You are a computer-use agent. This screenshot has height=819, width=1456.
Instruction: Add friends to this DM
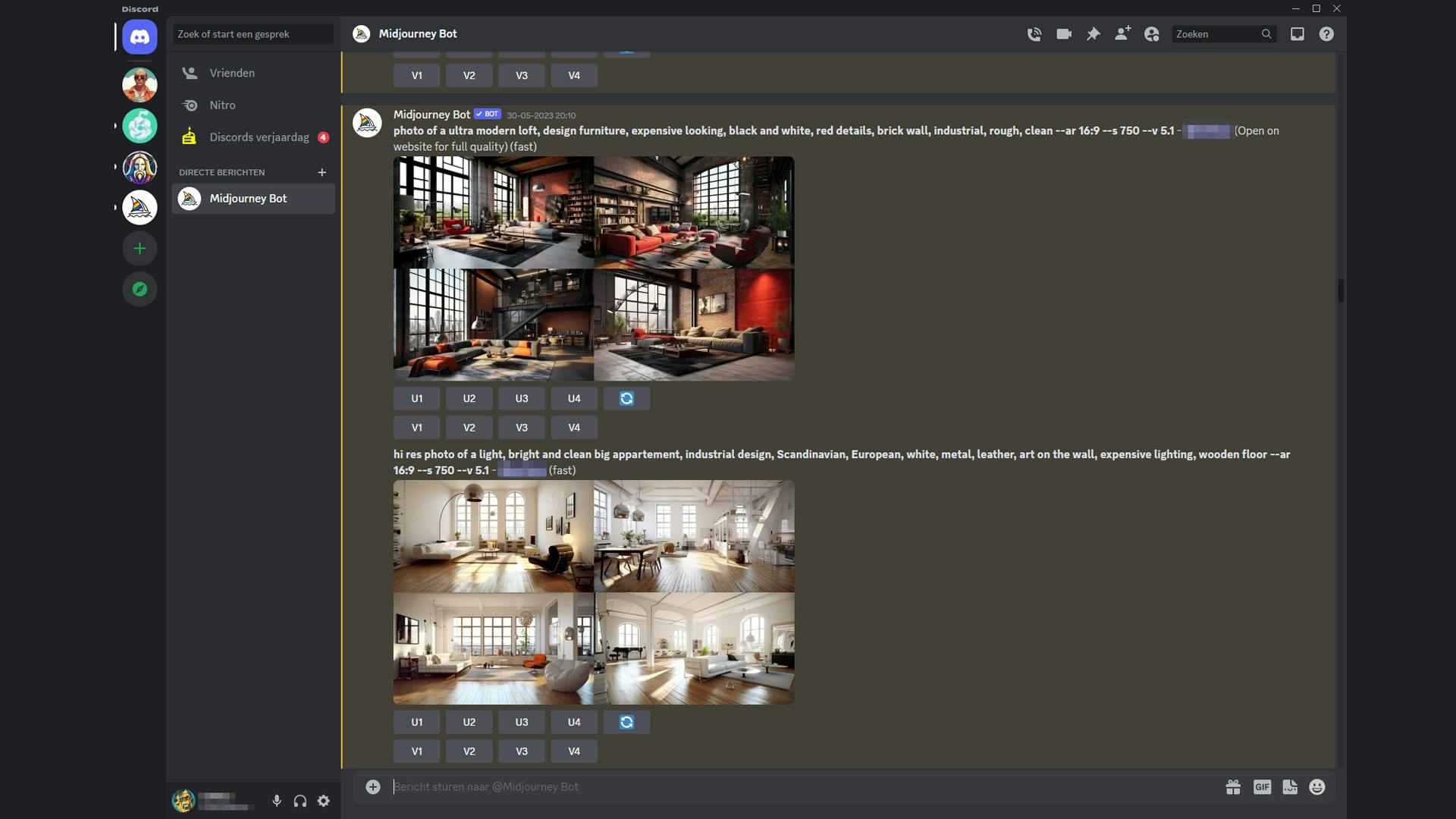pyautogui.click(x=1122, y=34)
